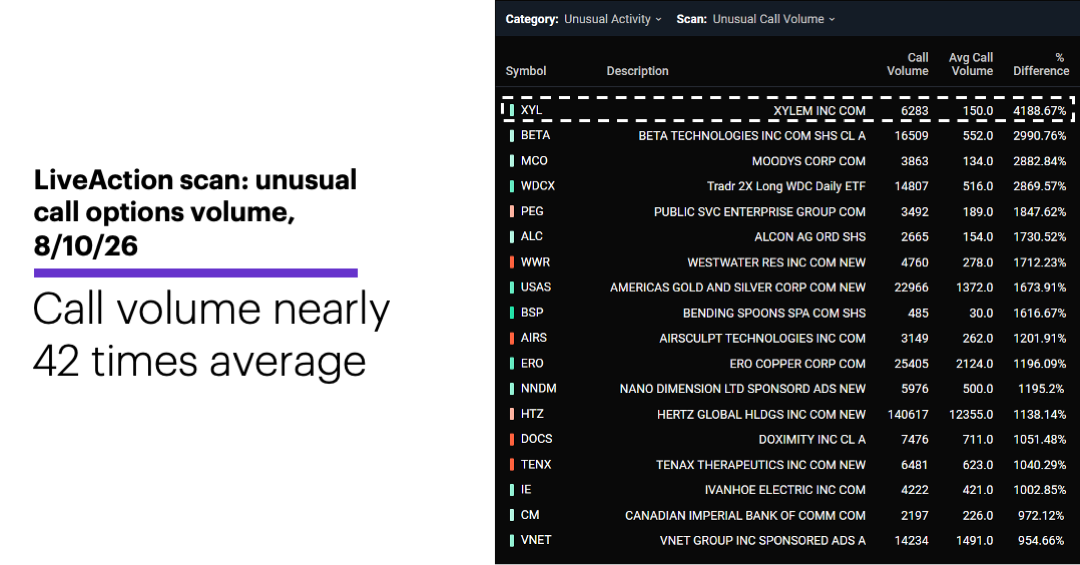The image size is (1080, 565).
Task: Click HERTZ GLOBAL HLDGS INC COM NEW
Action: (761, 414)
